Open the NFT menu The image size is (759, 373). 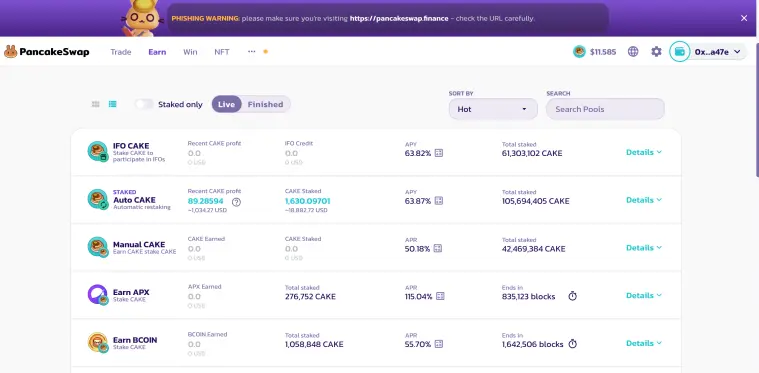(222, 52)
